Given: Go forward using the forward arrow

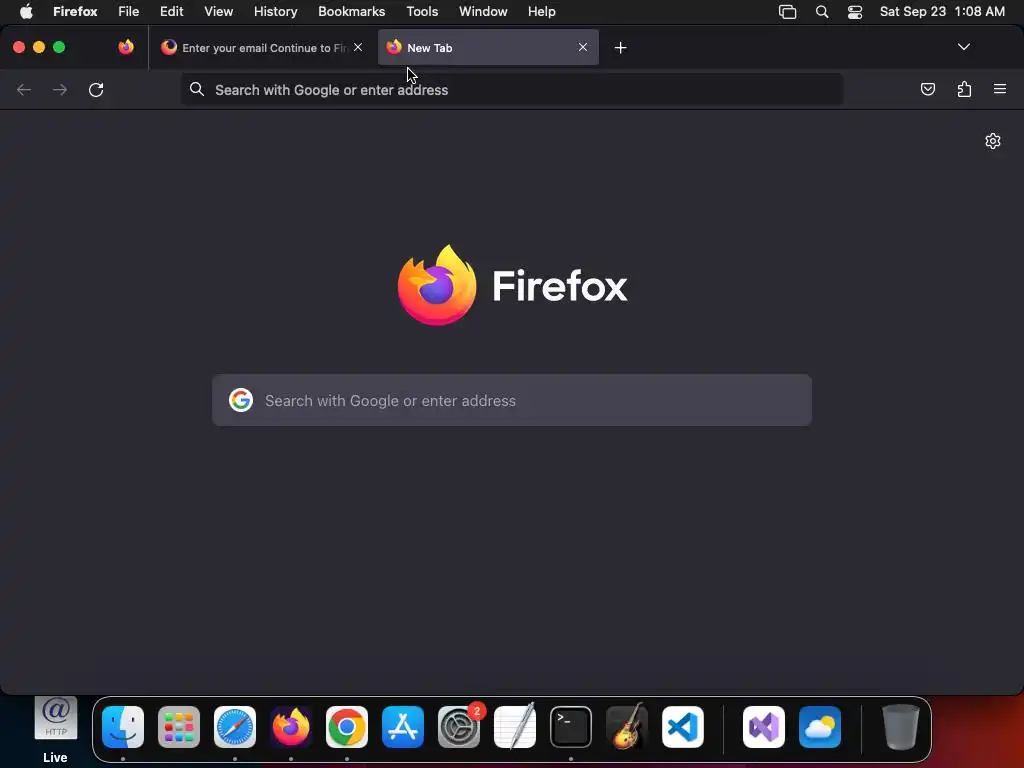Looking at the screenshot, I should (59, 89).
